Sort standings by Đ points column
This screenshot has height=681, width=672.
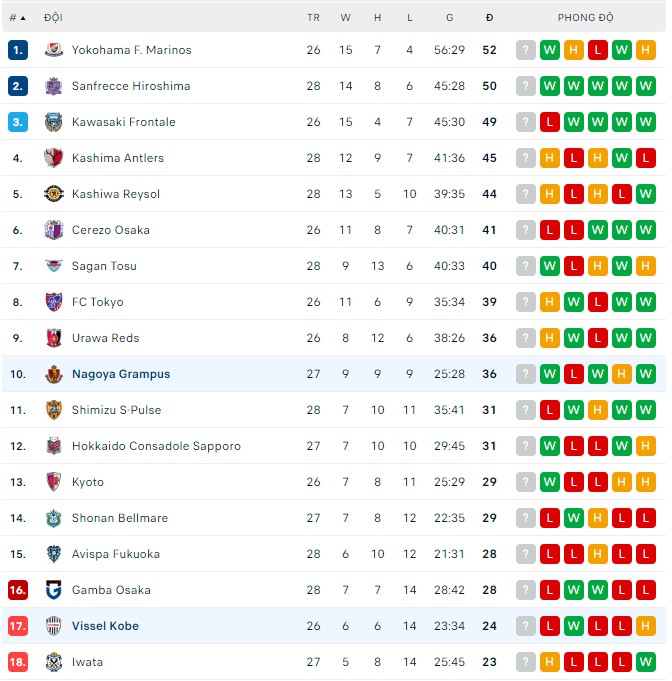tap(489, 18)
